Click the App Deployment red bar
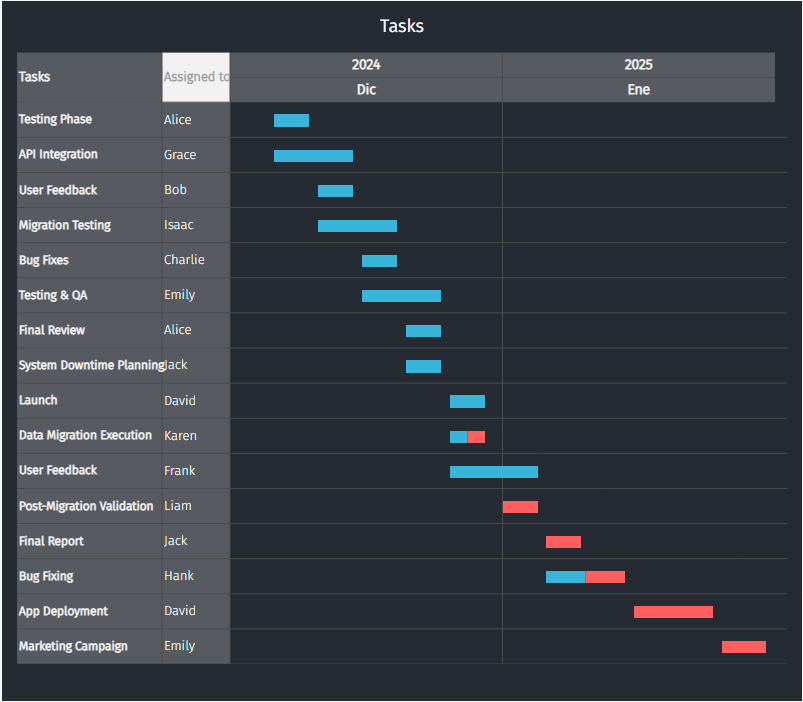 [x=673, y=612]
